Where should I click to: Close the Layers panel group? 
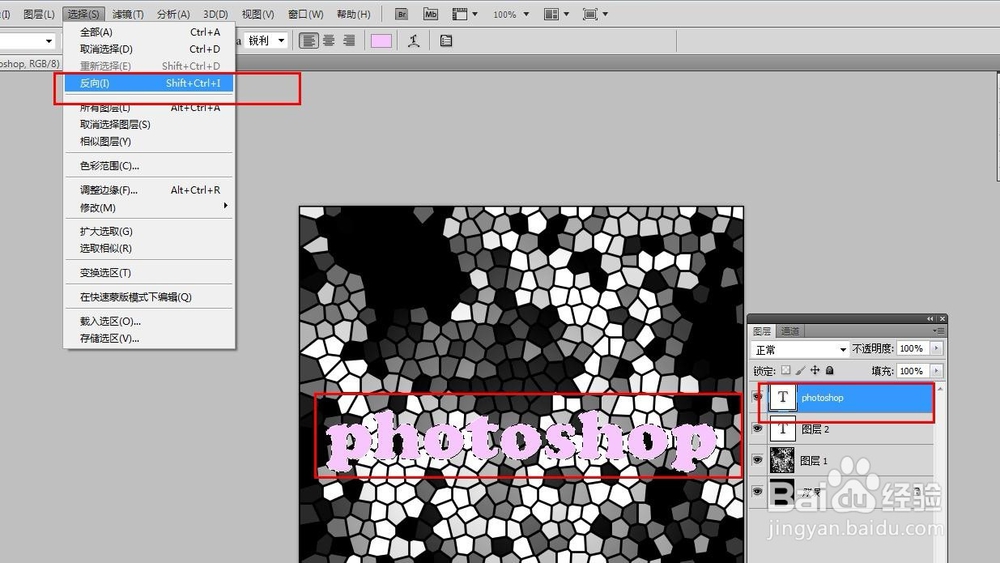click(x=943, y=319)
